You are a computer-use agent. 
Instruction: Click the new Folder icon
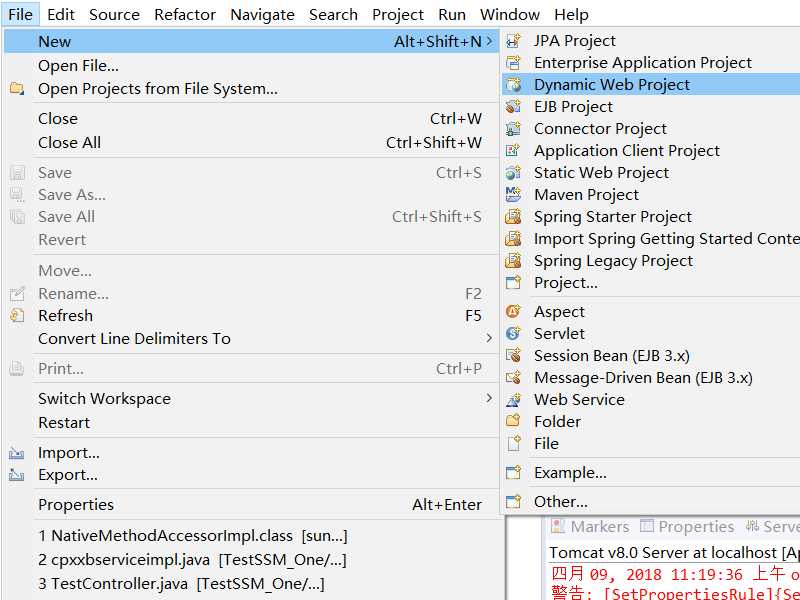[x=513, y=421]
